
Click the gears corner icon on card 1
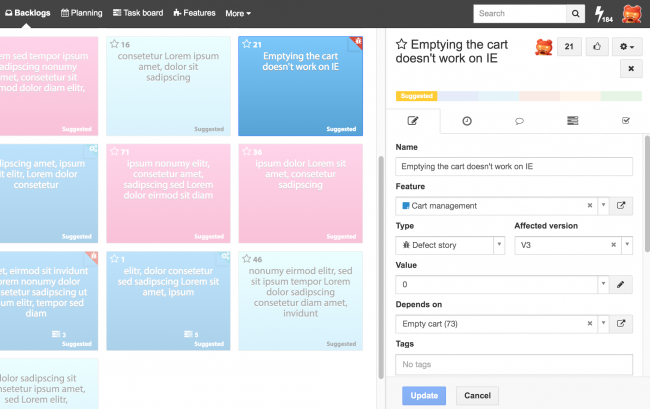pyautogui.click(x=226, y=256)
